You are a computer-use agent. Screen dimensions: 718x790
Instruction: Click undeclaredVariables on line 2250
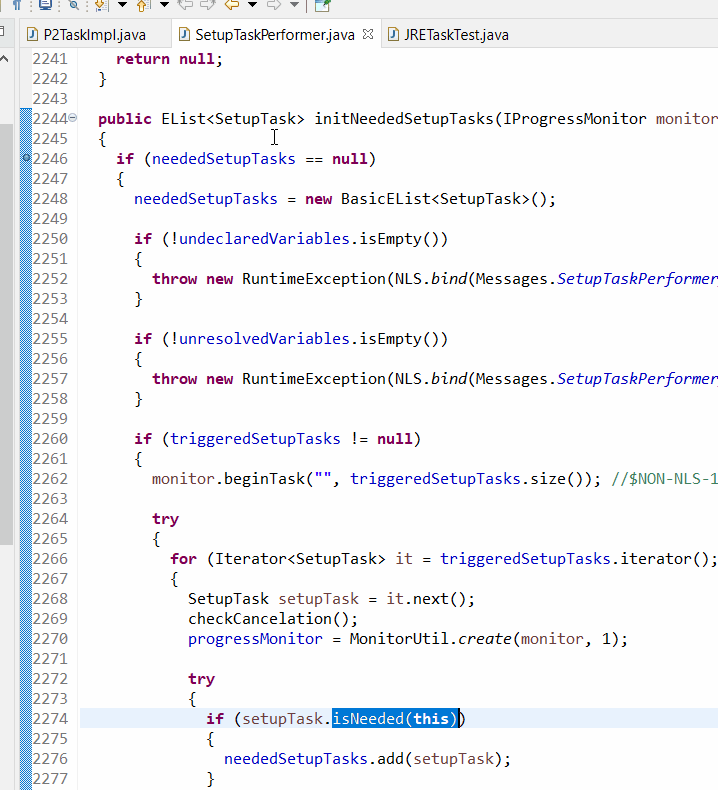coord(265,239)
